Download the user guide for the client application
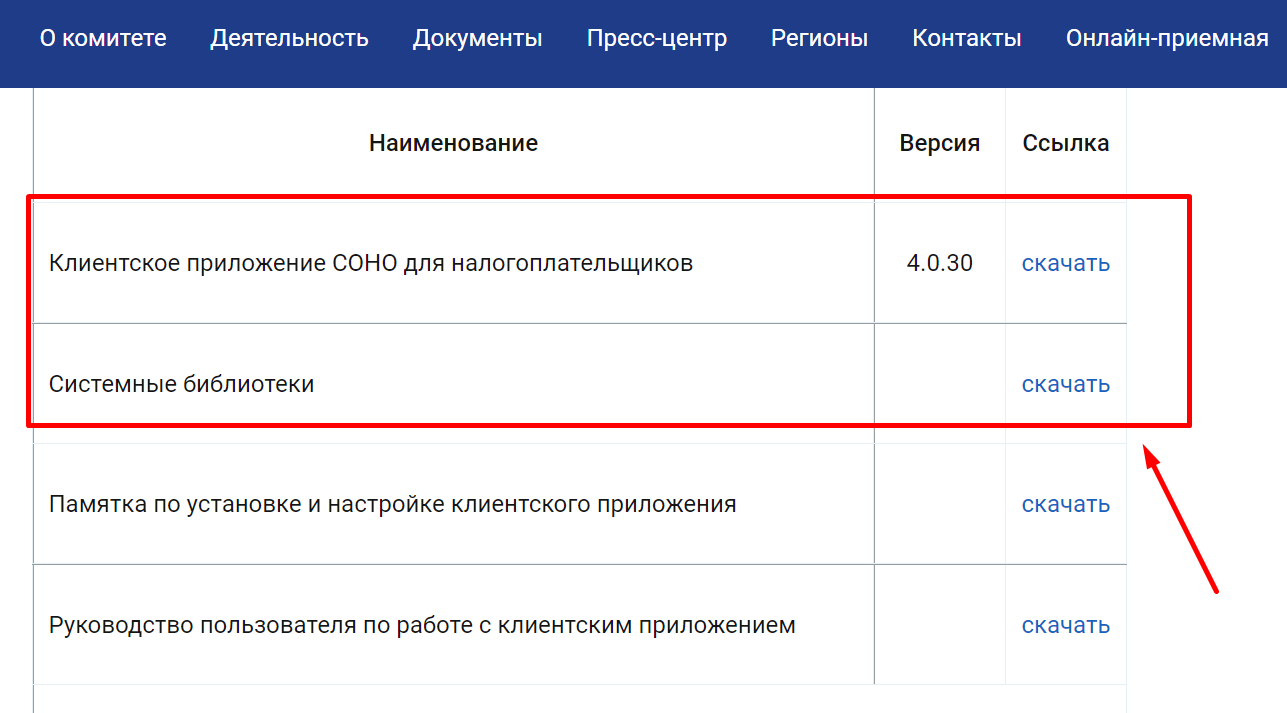This screenshot has width=1287, height=713. tap(1065, 625)
